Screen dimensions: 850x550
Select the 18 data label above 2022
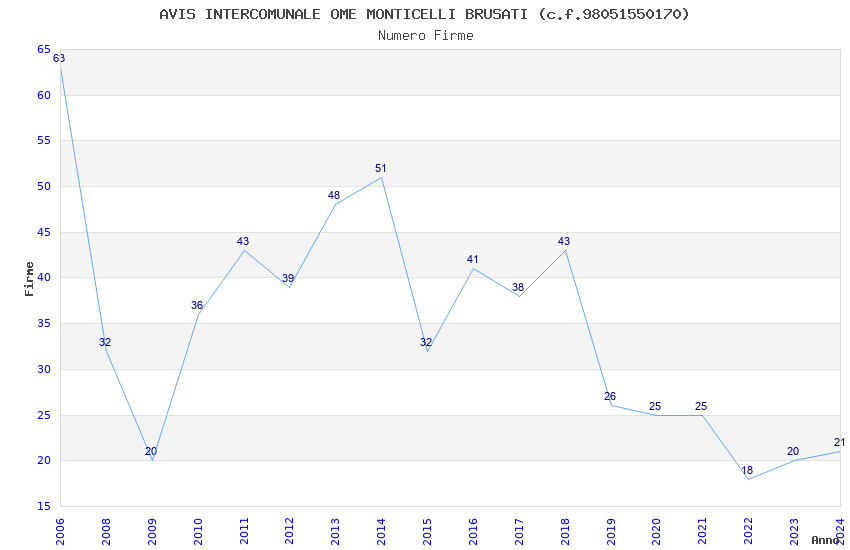[747, 470]
